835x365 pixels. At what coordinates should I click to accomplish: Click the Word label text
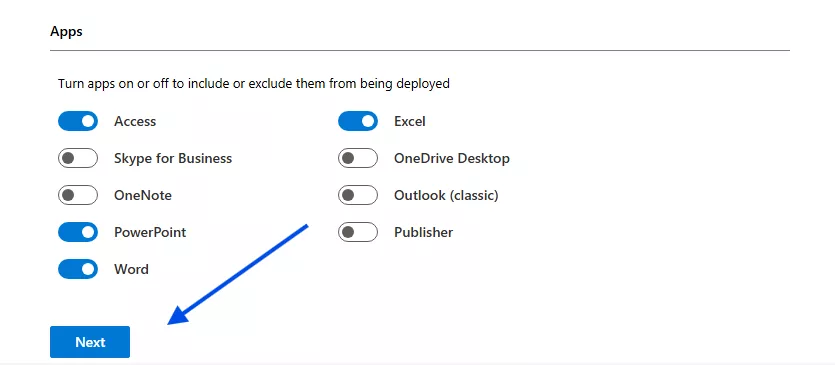tap(131, 270)
